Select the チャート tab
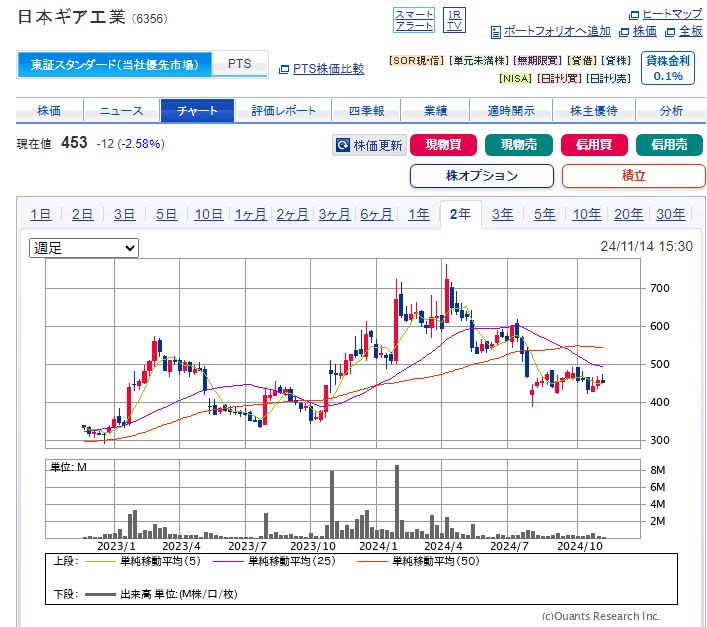This screenshot has height=627, width=707. [x=197, y=110]
